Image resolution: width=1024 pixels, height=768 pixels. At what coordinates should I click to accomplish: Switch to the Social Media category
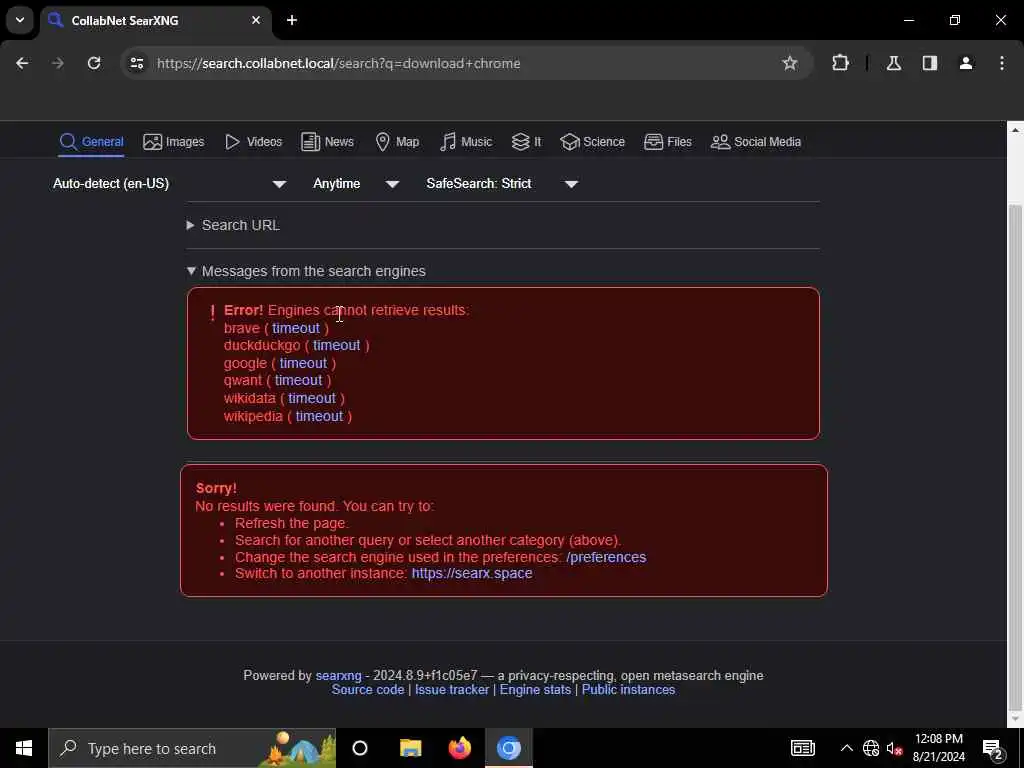756,142
